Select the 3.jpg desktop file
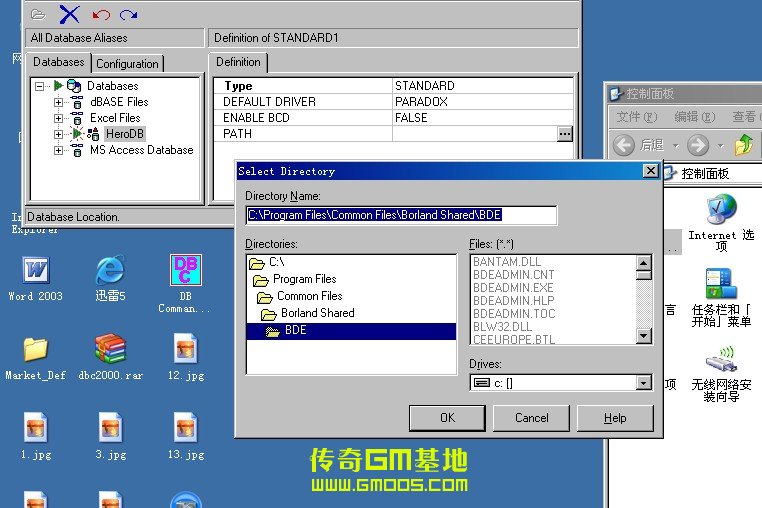 tap(110, 427)
